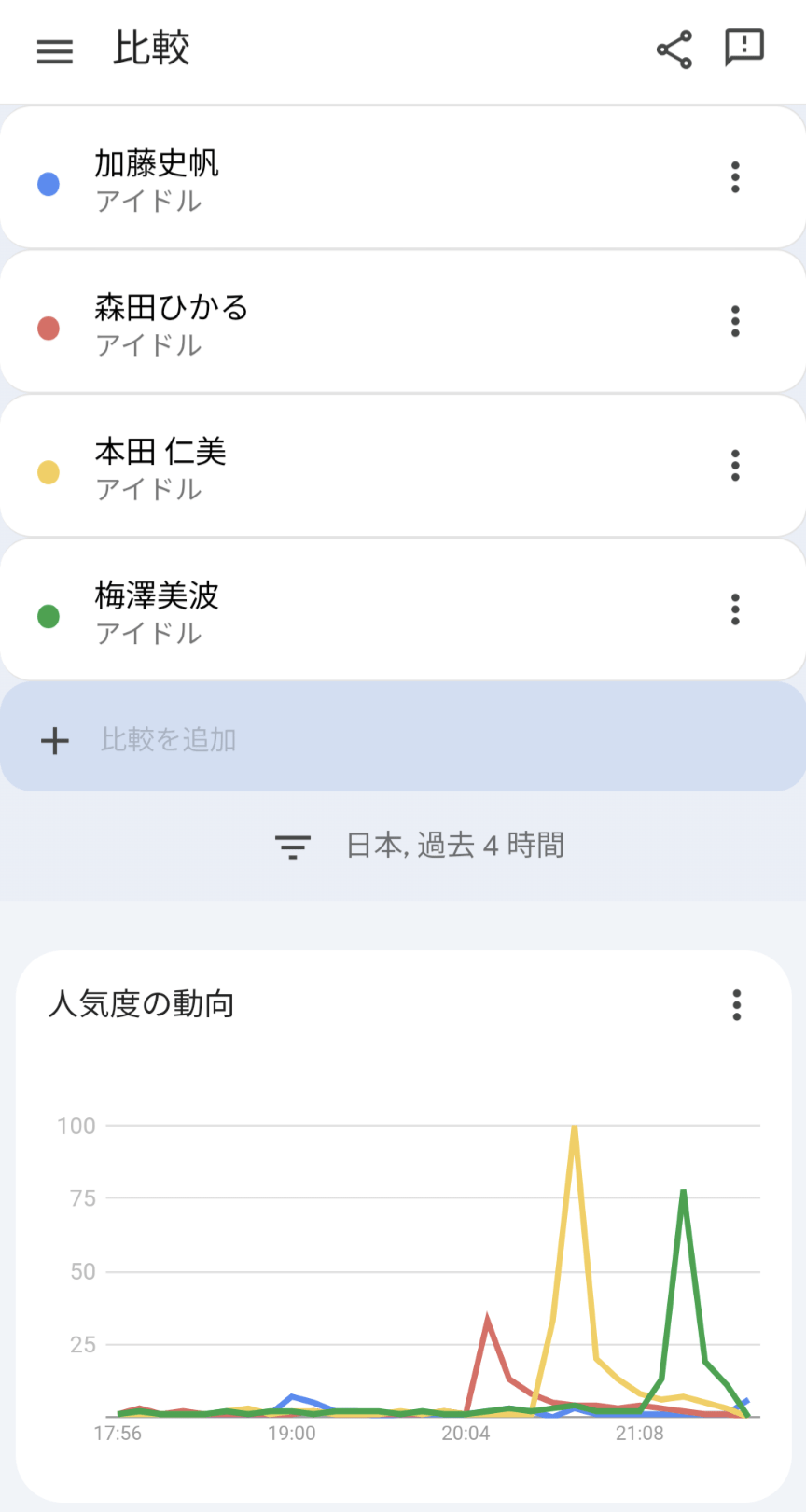Click the plus icon to add comparison
The image size is (806, 1512).
point(55,740)
